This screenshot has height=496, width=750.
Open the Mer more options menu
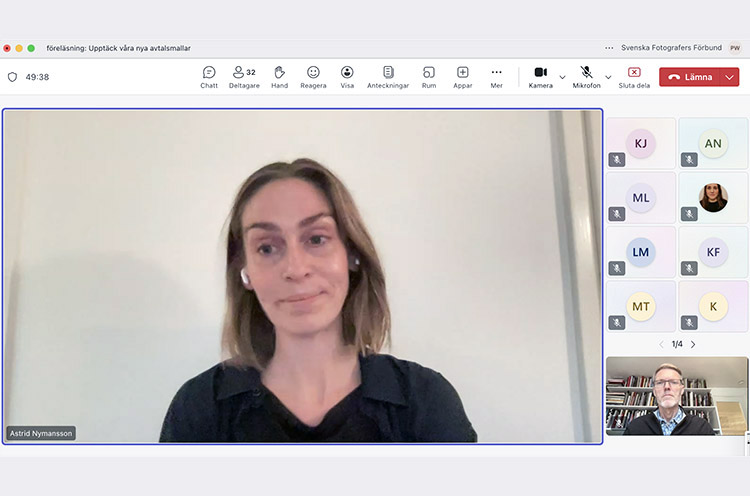[496, 77]
